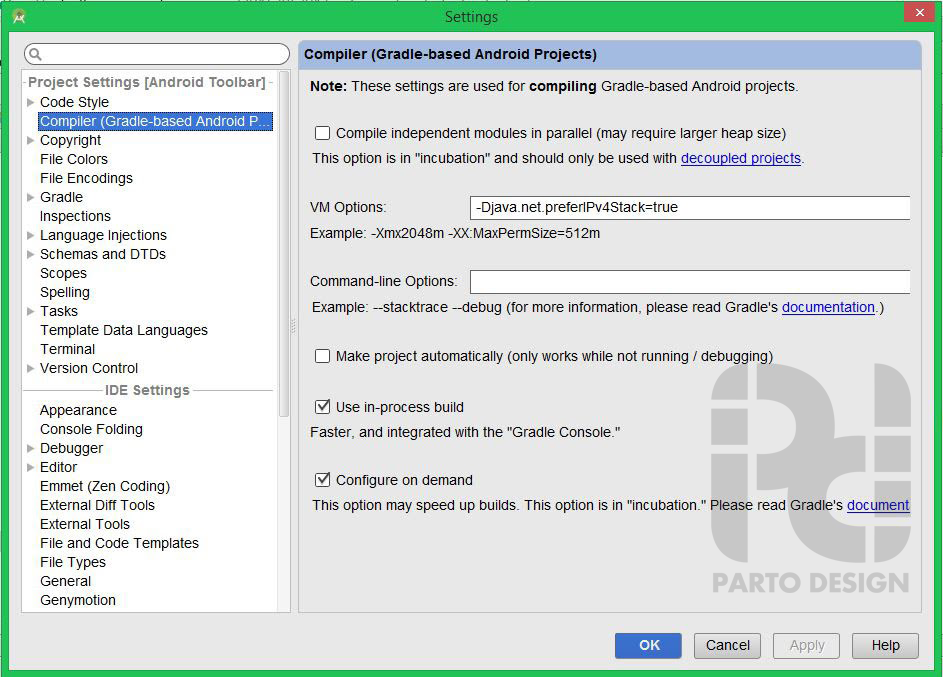Expand the Copyright tree node
943x677 pixels.
pyautogui.click(x=31, y=140)
